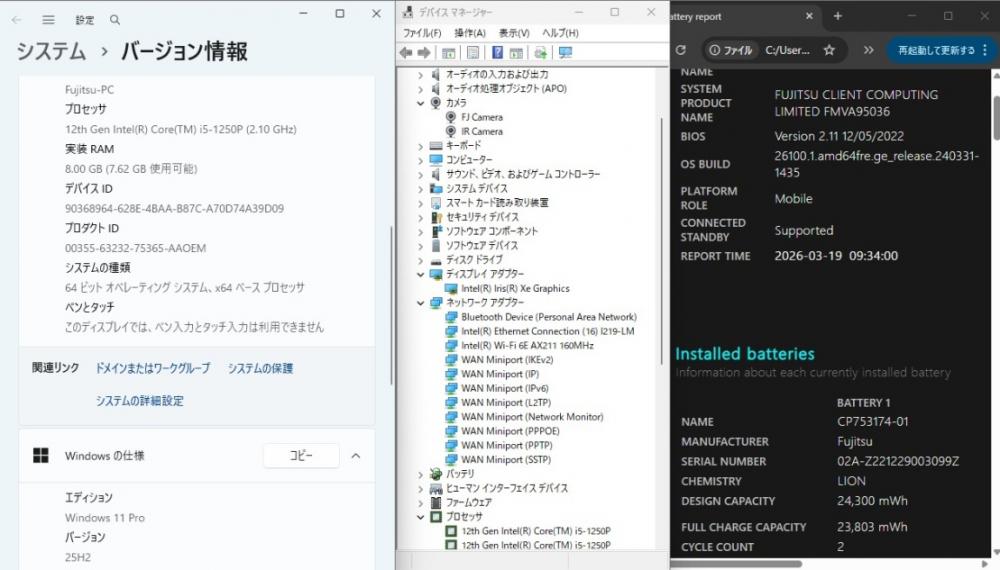Expand the キーボード tree node
Viewport: 1000px width, 570px height.
[420, 146]
